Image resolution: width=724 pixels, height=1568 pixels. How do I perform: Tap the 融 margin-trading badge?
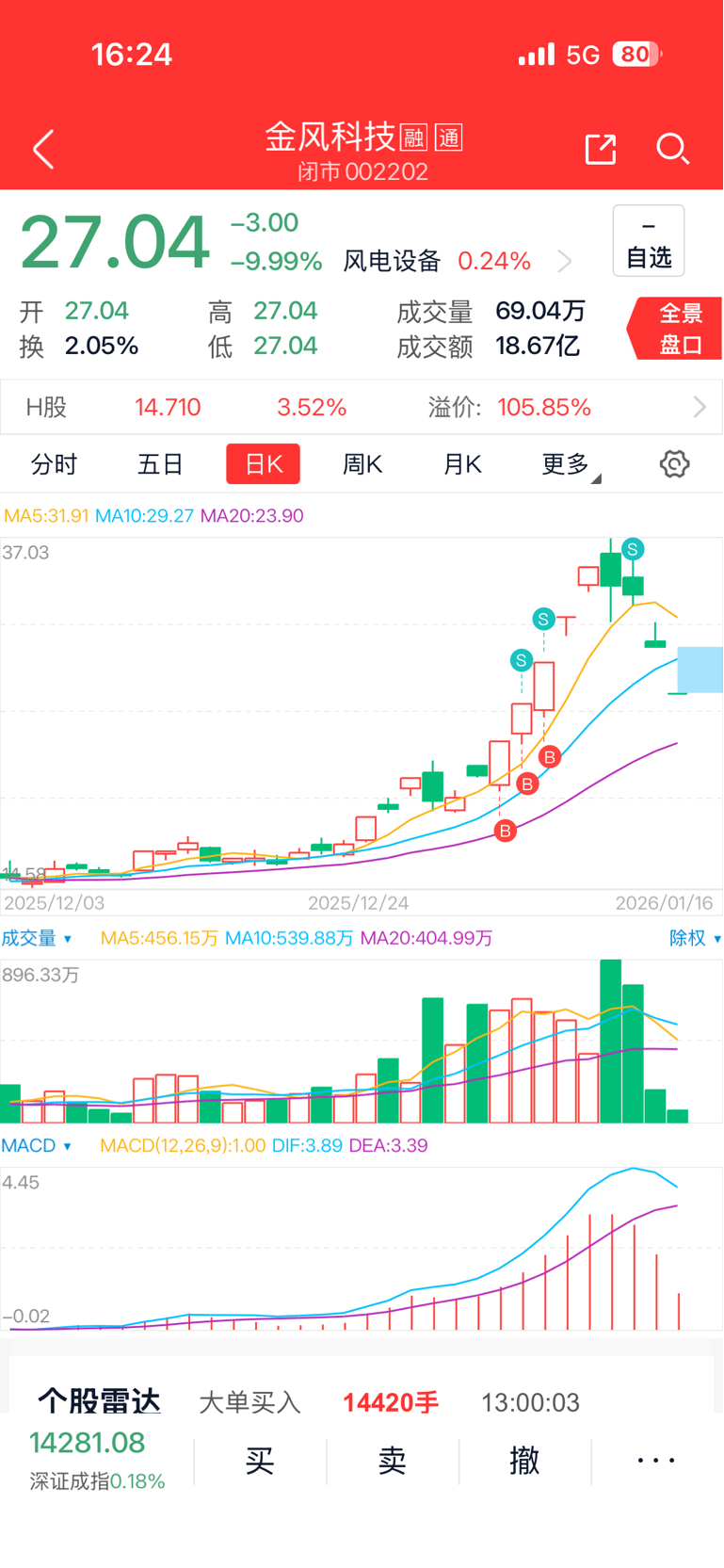(413, 137)
